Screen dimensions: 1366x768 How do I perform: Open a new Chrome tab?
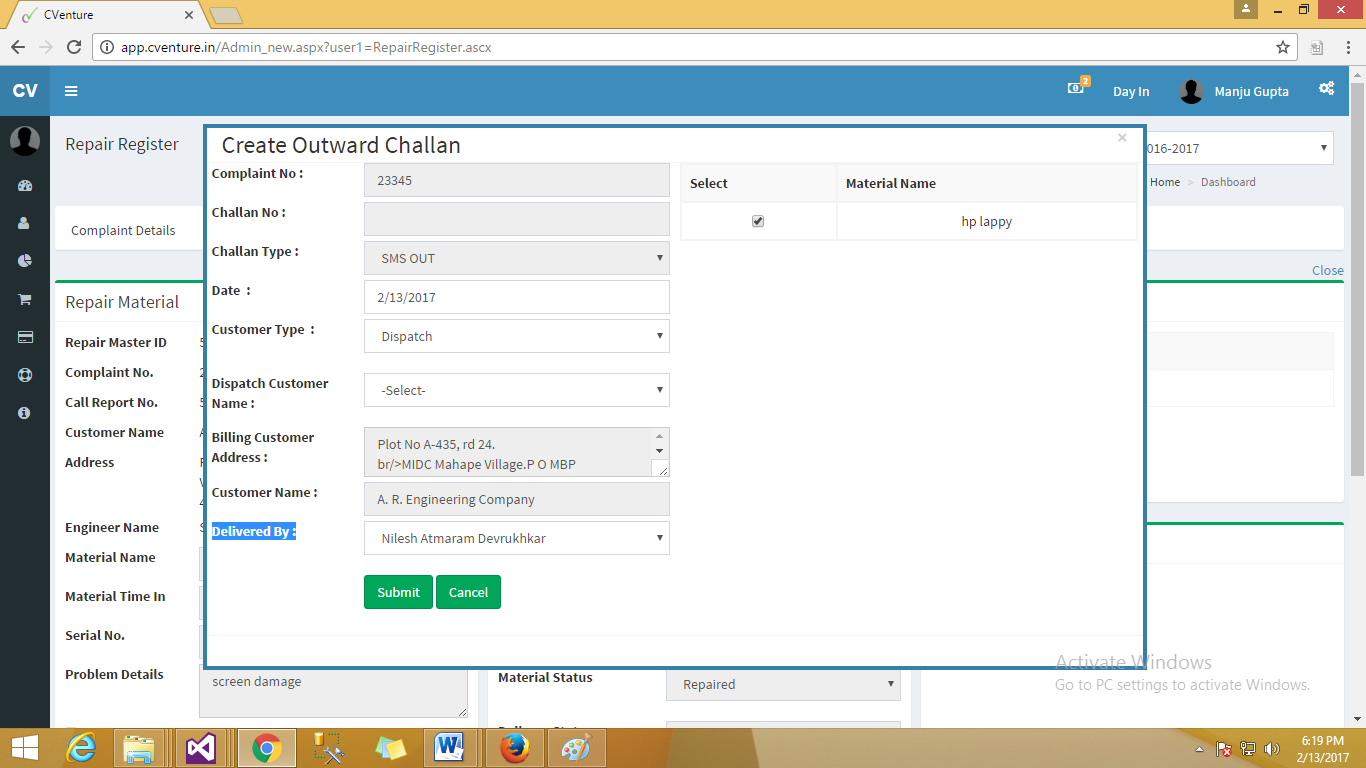pyautogui.click(x=225, y=15)
